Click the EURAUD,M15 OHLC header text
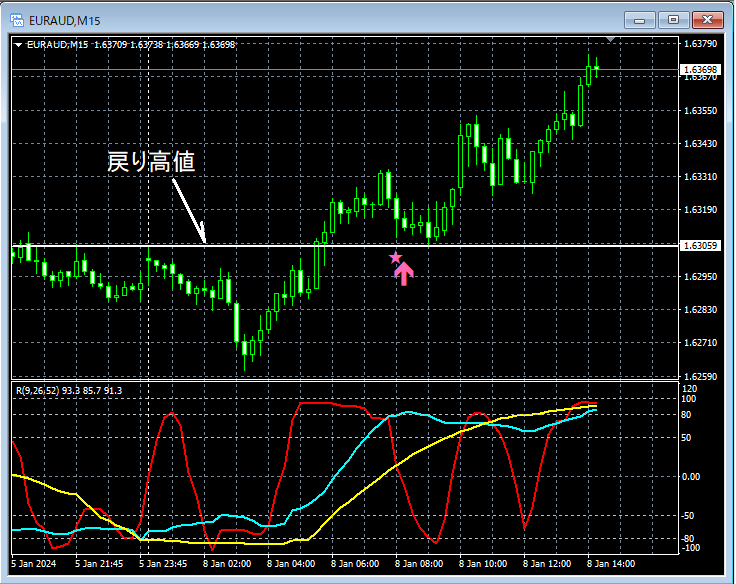This screenshot has height=584, width=736. (131, 45)
